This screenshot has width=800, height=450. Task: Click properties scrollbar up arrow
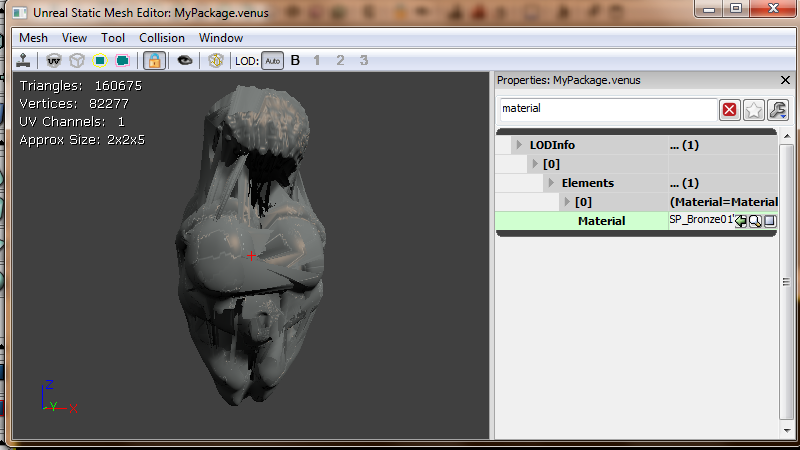pyautogui.click(x=787, y=136)
